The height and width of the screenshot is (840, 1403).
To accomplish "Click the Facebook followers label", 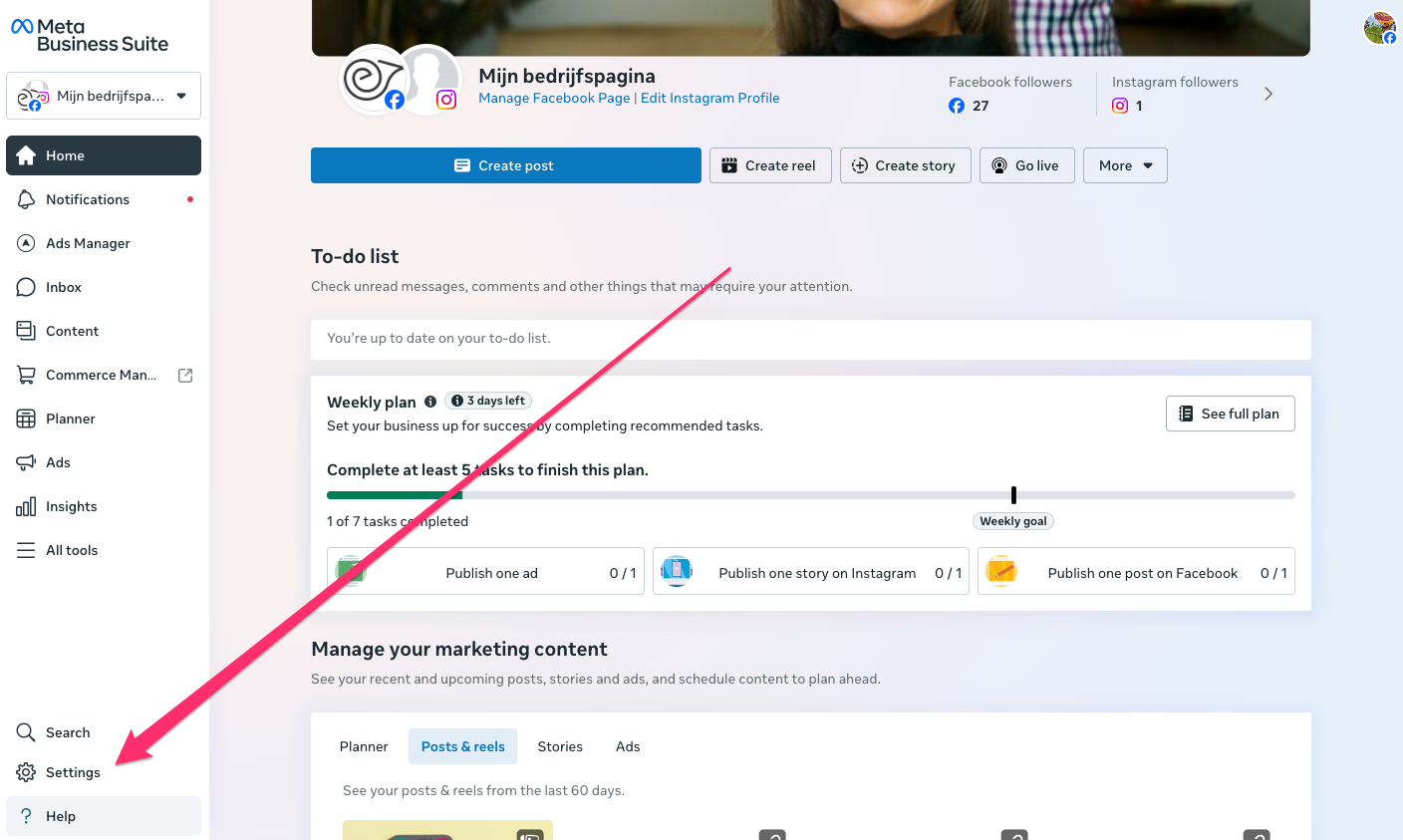I will (1010, 82).
